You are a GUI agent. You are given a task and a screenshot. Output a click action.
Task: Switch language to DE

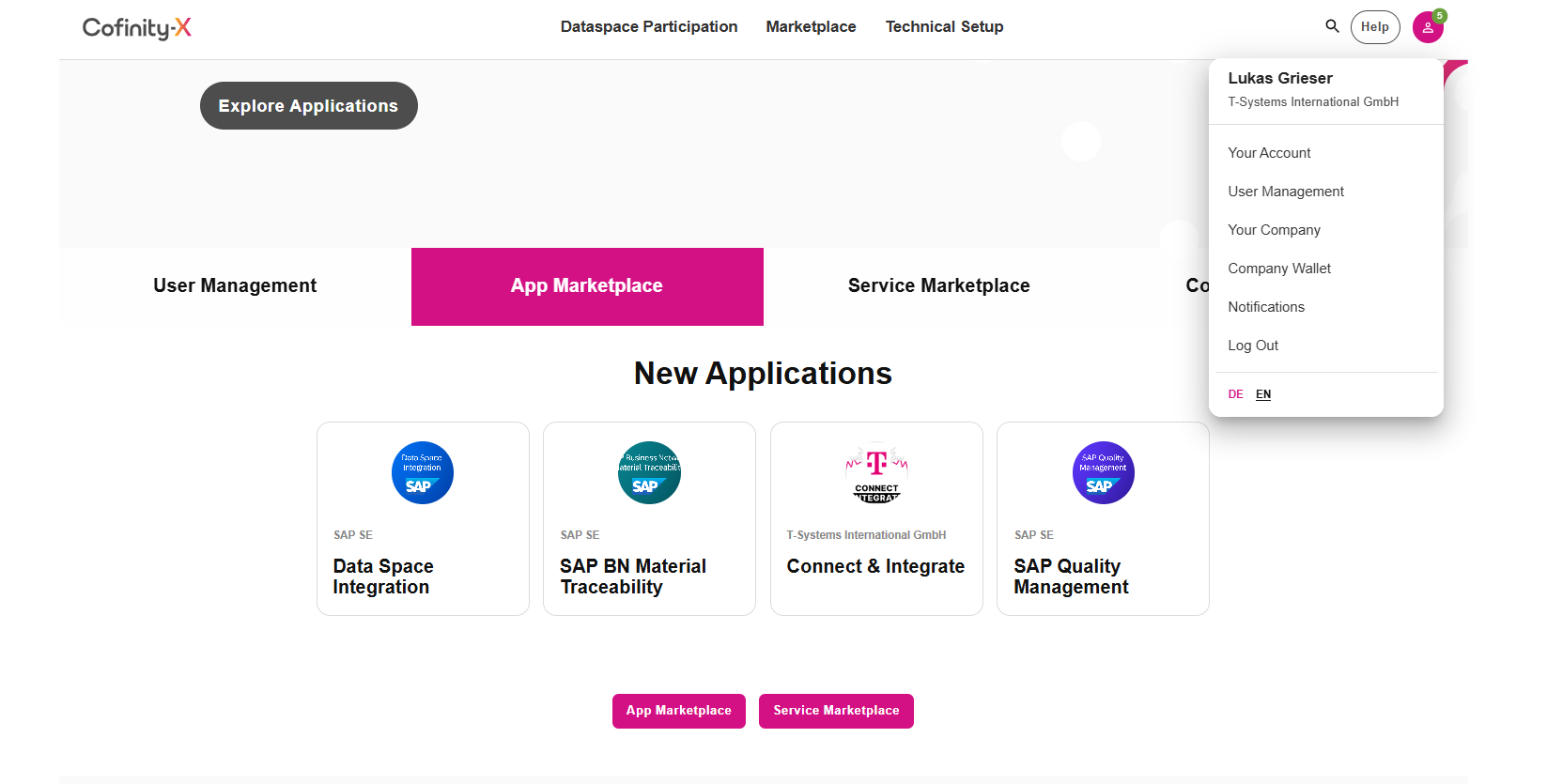coord(1235,394)
